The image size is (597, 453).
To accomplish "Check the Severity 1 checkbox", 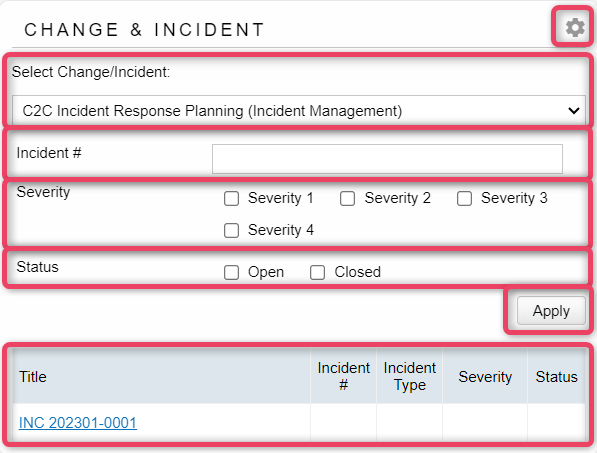I will pos(231,198).
